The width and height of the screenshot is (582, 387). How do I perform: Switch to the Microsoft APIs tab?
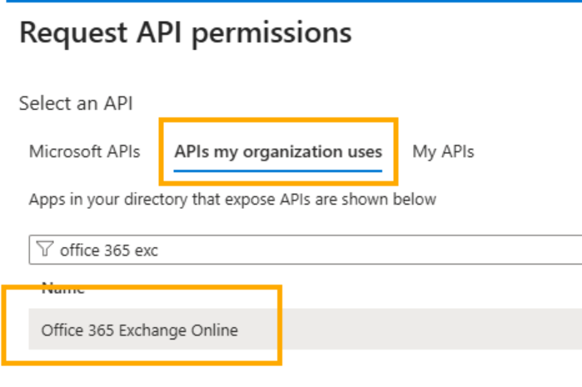click(x=85, y=152)
